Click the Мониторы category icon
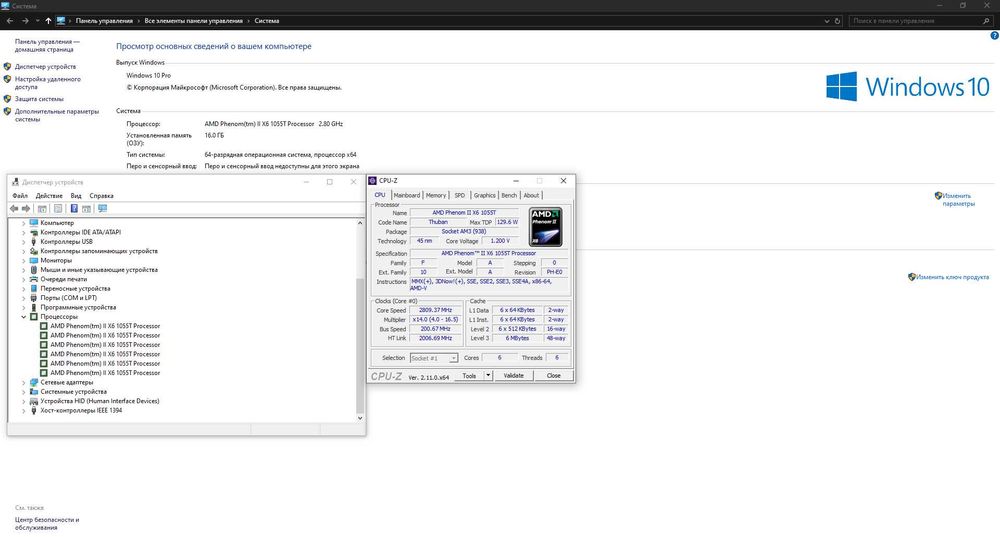This screenshot has width=1000, height=537. tap(34, 260)
